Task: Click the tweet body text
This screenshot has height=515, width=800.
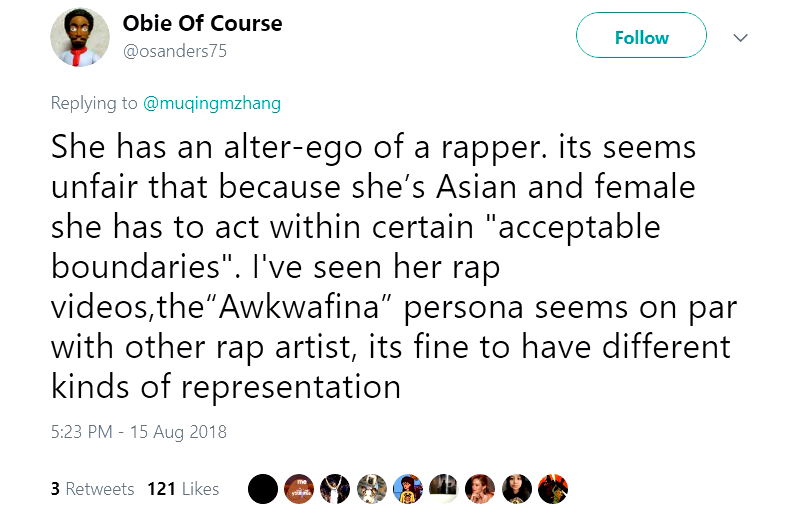Action: (390, 265)
